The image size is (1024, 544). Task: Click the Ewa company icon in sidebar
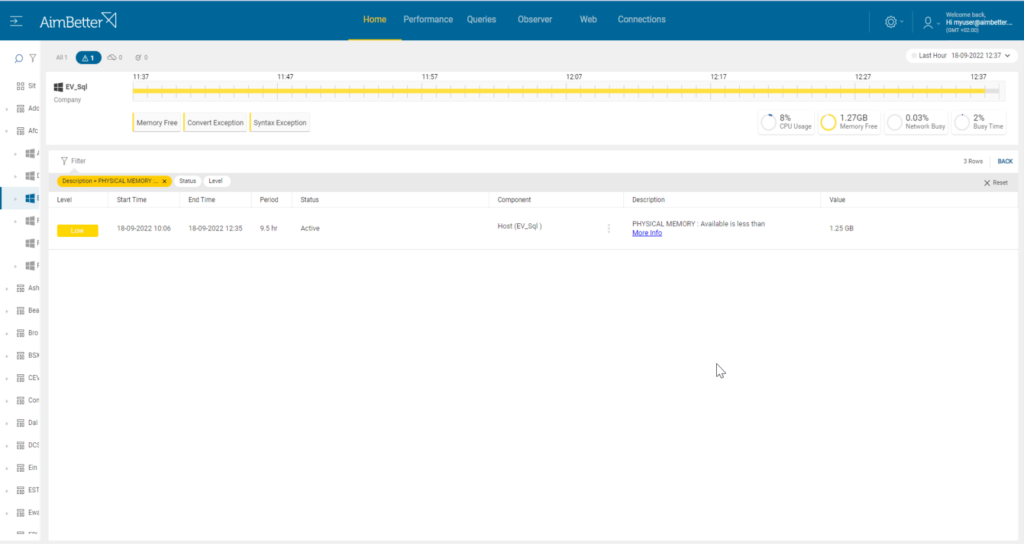click(20, 513)
